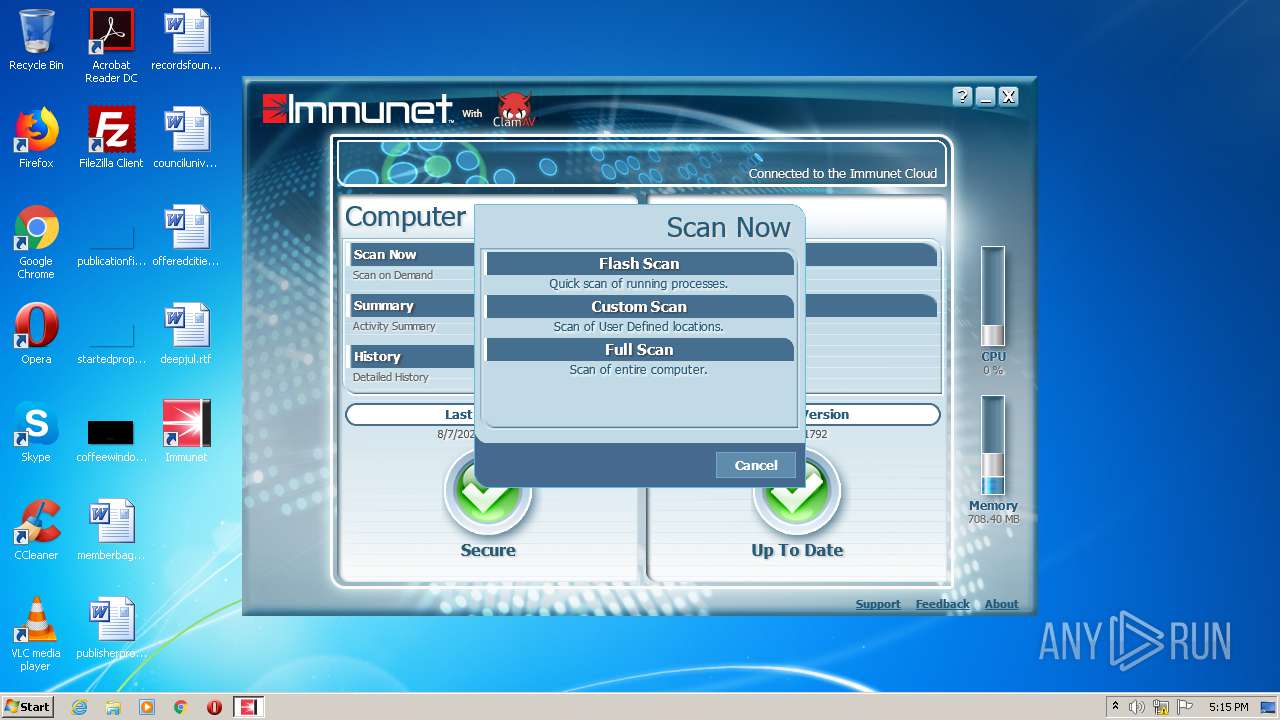This screenshot has width=1280, height=720.
Task: Click the CPU usage meter
Action: click(992, 299)
